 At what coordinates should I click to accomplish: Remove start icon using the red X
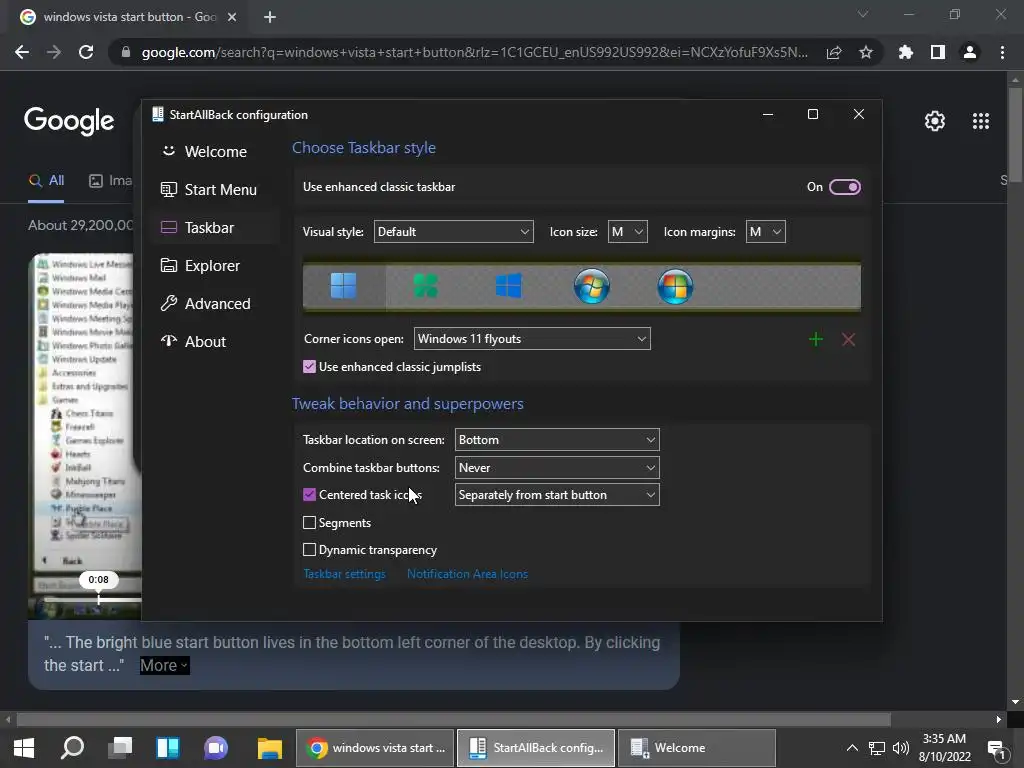(x=848, y=340)
